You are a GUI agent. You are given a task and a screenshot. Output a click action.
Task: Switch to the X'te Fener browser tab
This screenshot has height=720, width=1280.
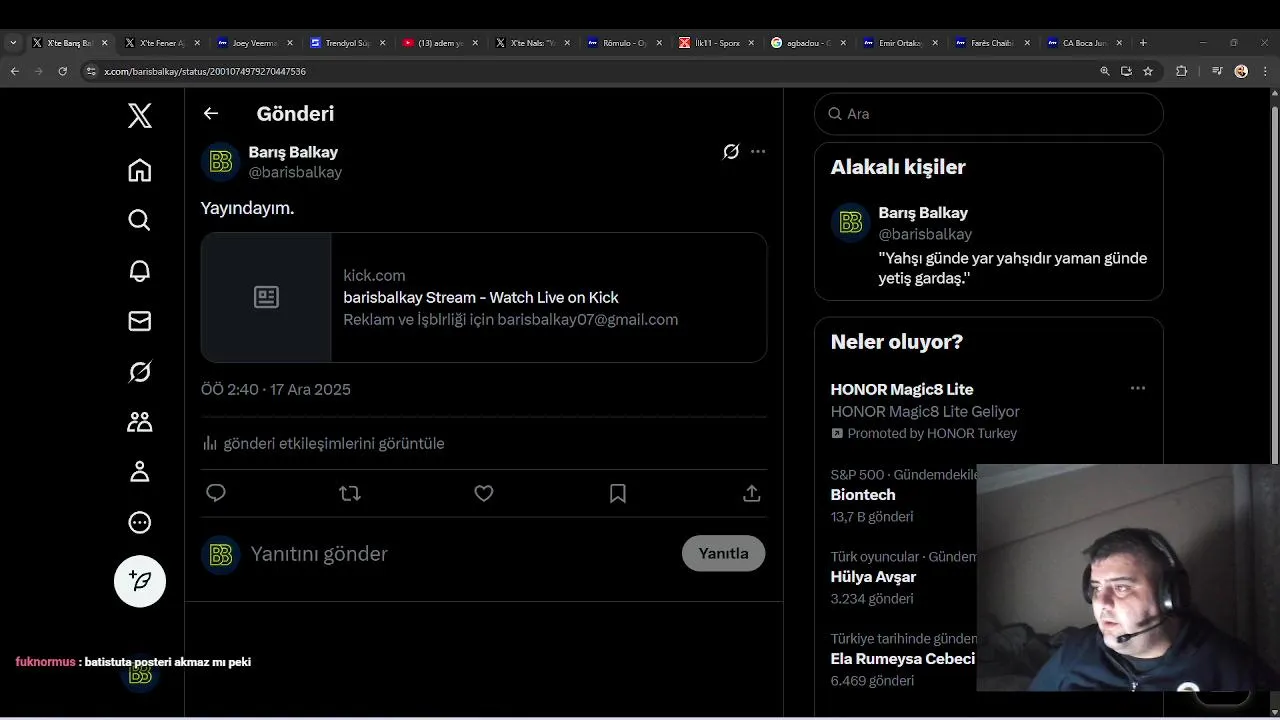point(162,43)
